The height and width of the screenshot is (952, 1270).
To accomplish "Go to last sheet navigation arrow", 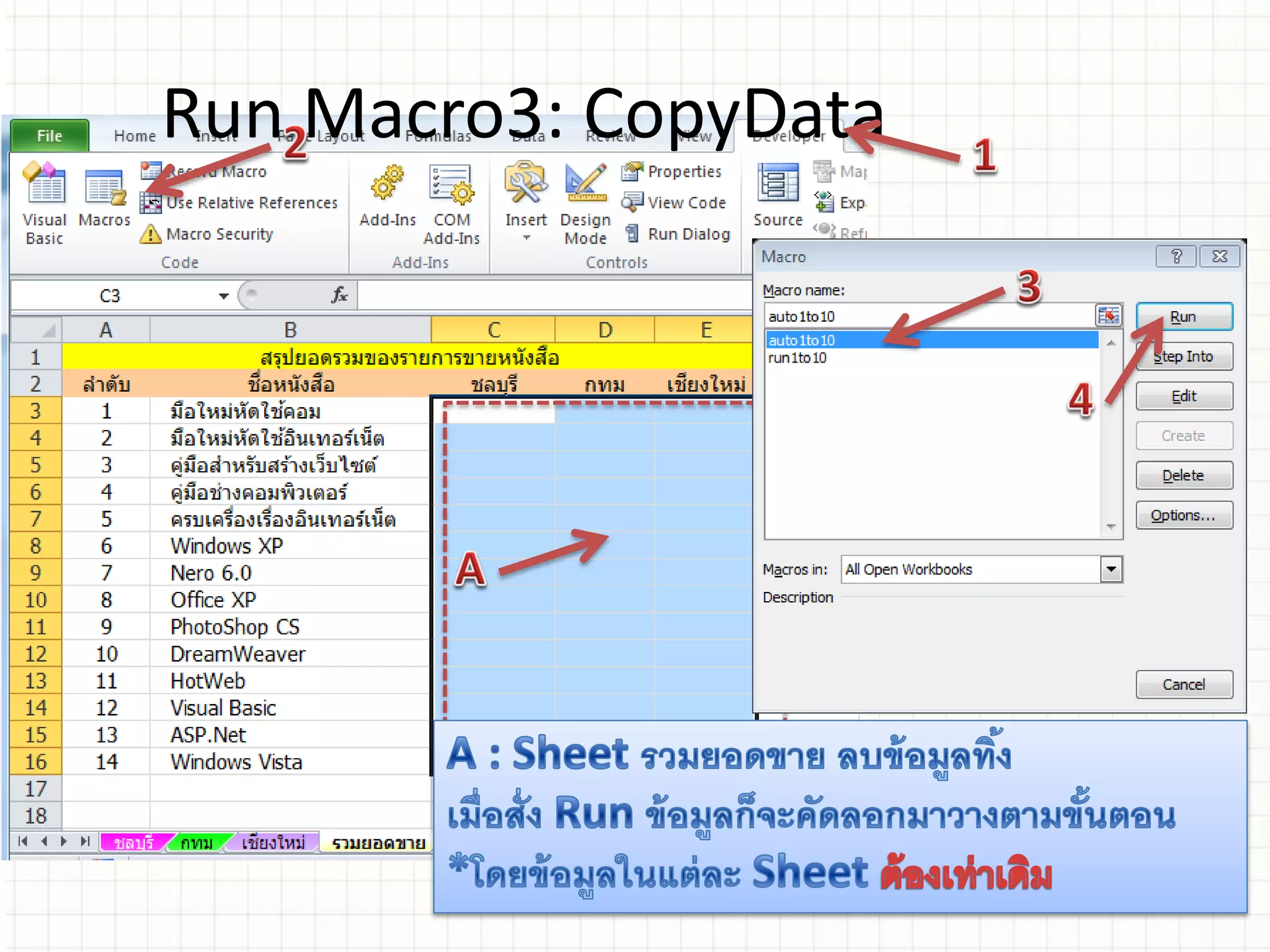I will pyautogui.click(x=85, y=841).
